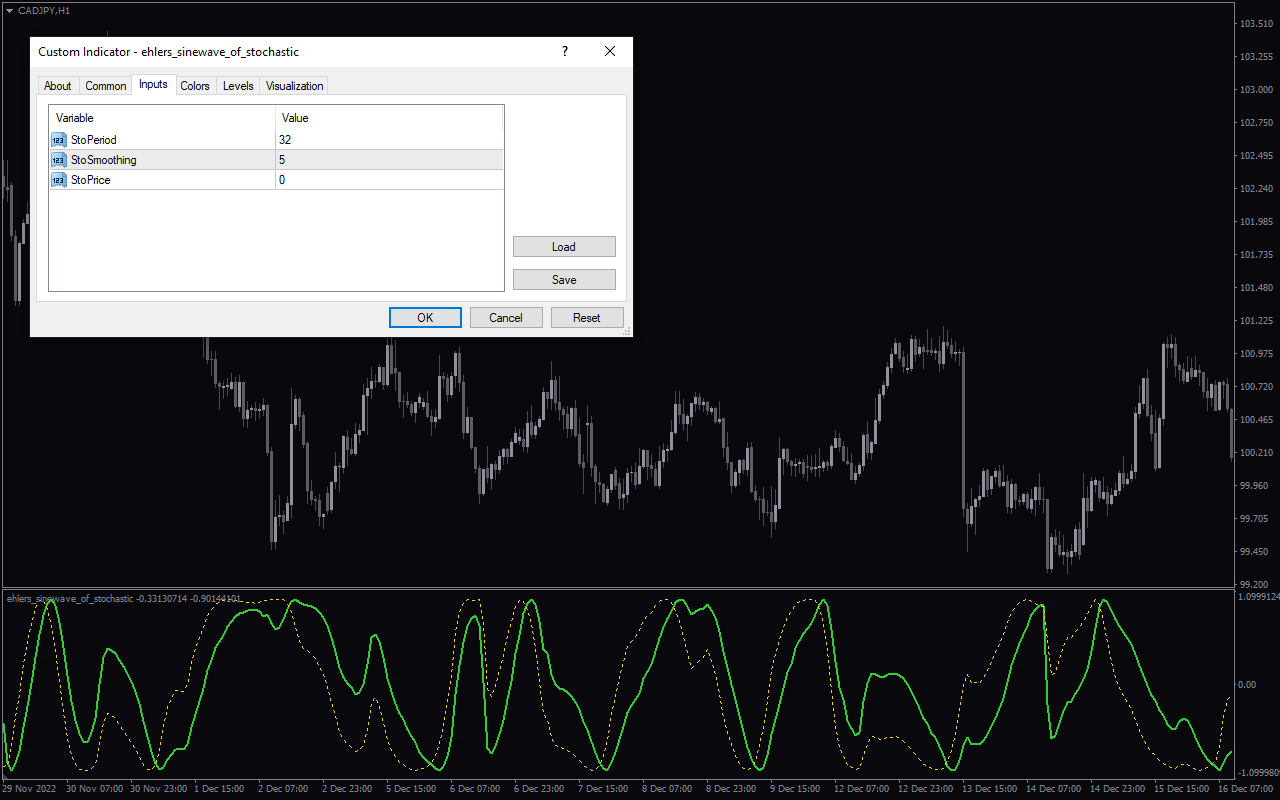Click the StoPrice variable name
The height and width of the screenshot is (800, 1280).
(90, 180)
